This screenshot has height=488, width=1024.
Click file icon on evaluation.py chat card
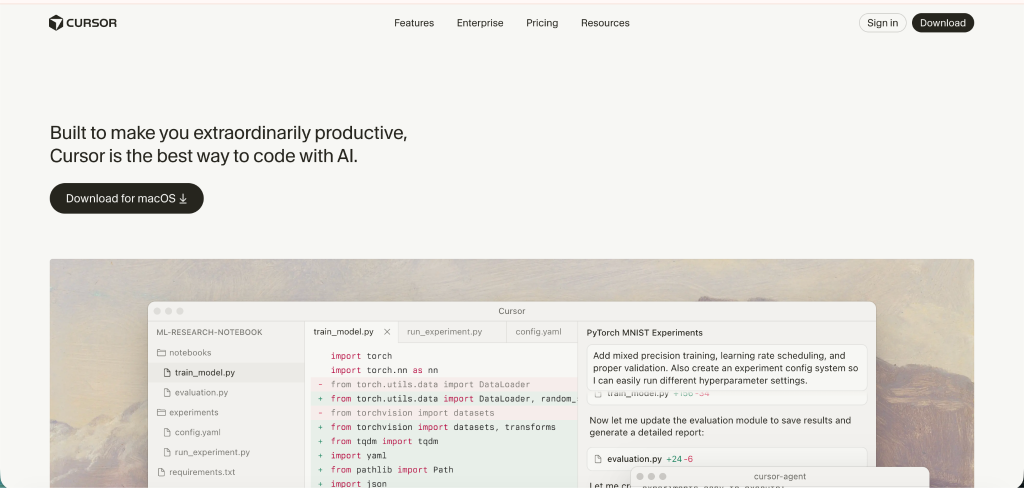597,459
